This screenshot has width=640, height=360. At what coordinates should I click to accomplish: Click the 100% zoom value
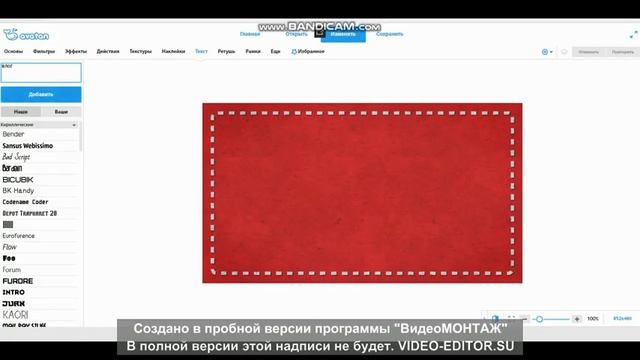coord(593,319)
